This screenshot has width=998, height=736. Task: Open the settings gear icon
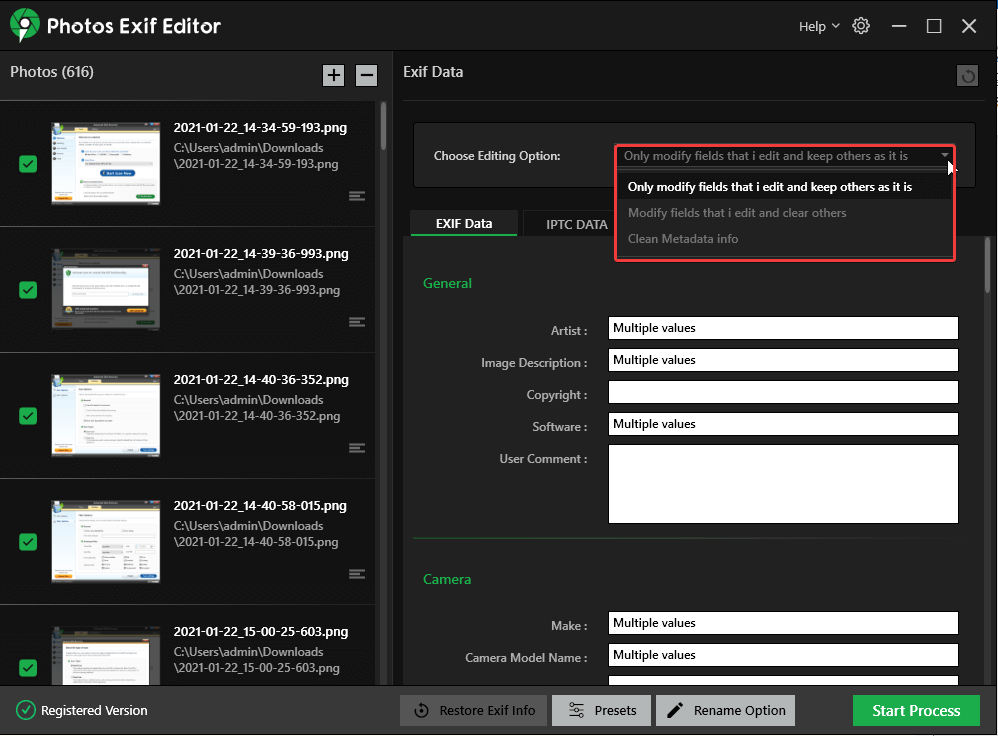point(861,26)
